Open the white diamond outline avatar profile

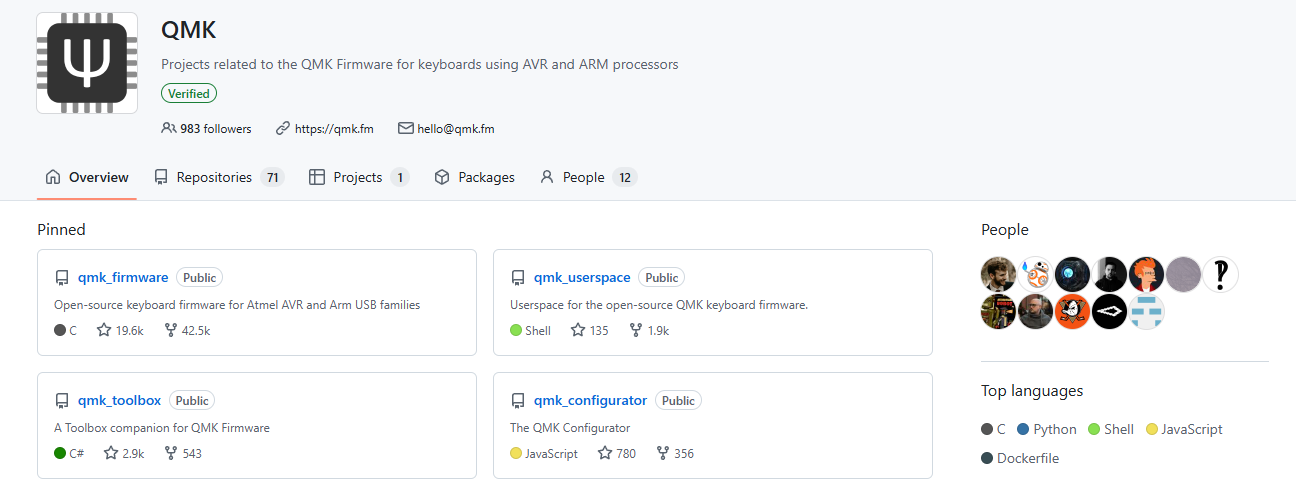(1110, 312)
